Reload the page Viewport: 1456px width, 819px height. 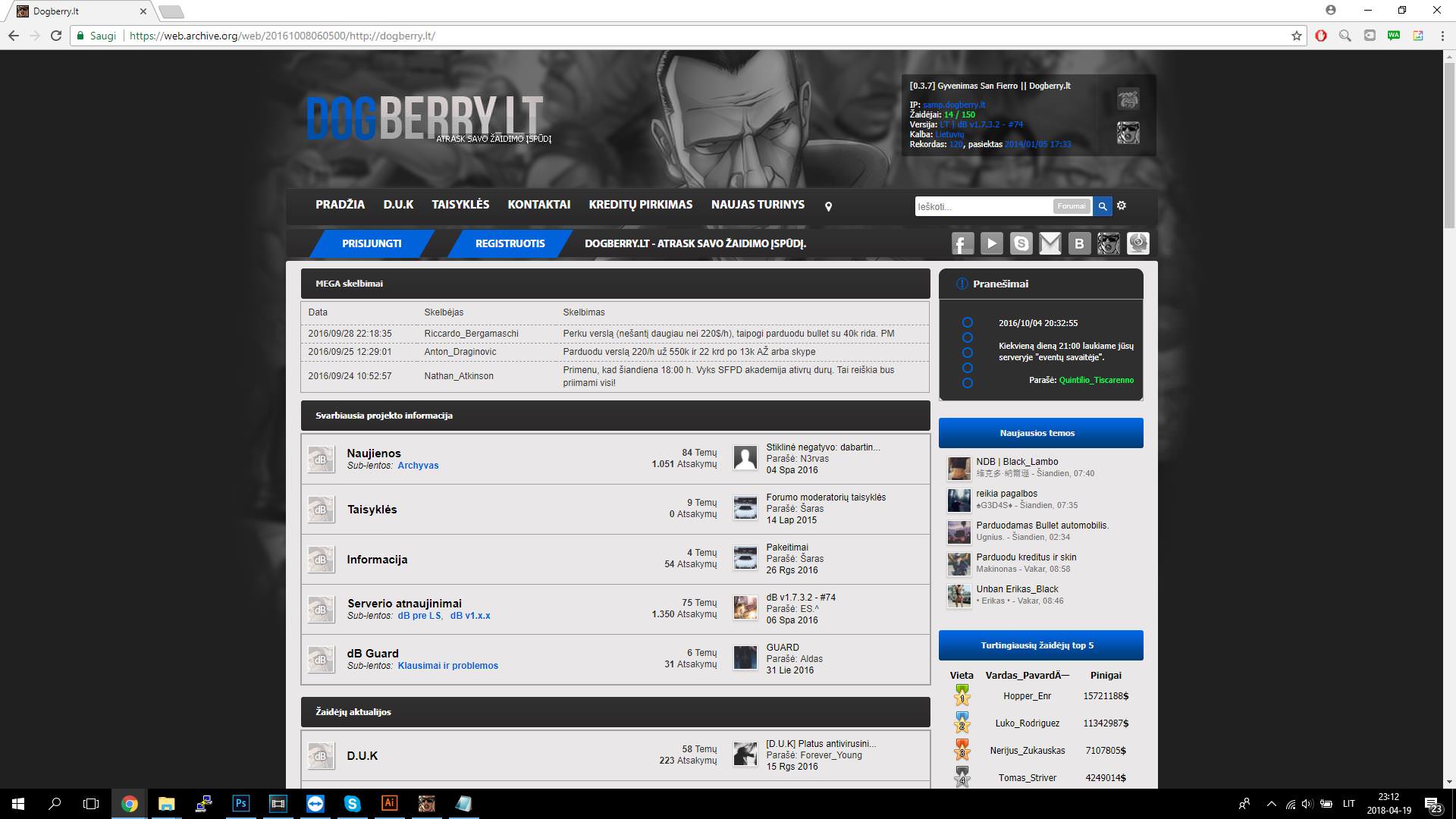click(55, 36)
